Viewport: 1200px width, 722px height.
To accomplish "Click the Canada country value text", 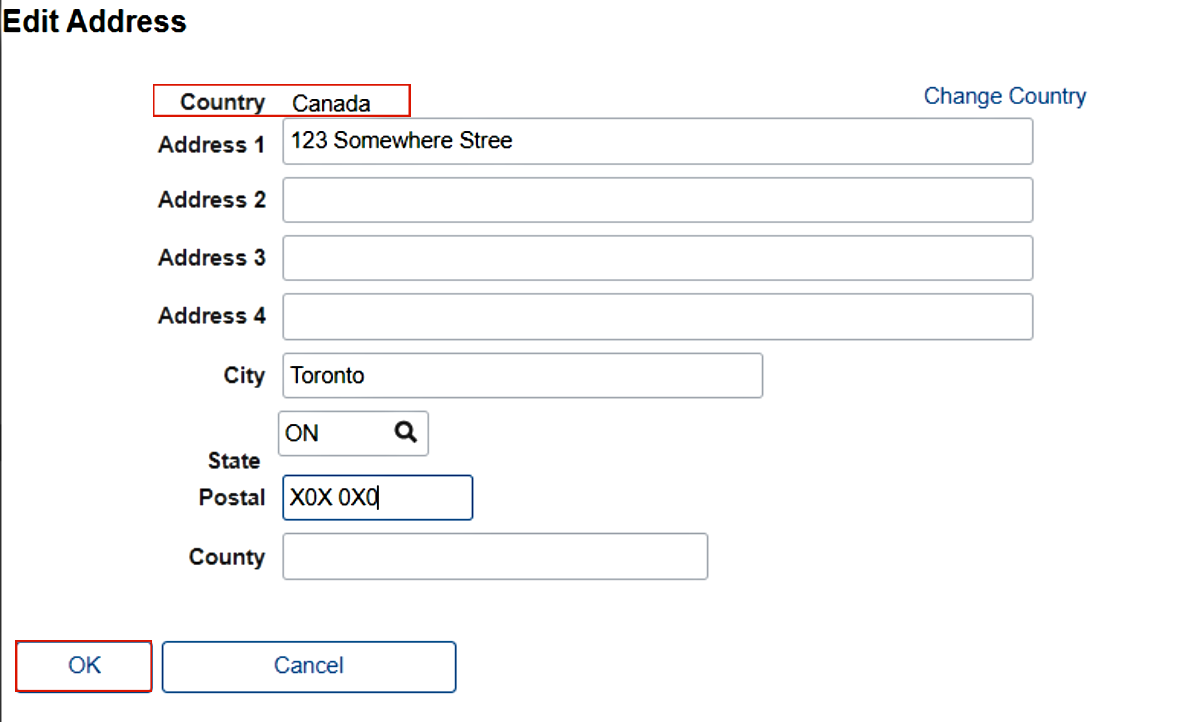I will pos(331,103).
